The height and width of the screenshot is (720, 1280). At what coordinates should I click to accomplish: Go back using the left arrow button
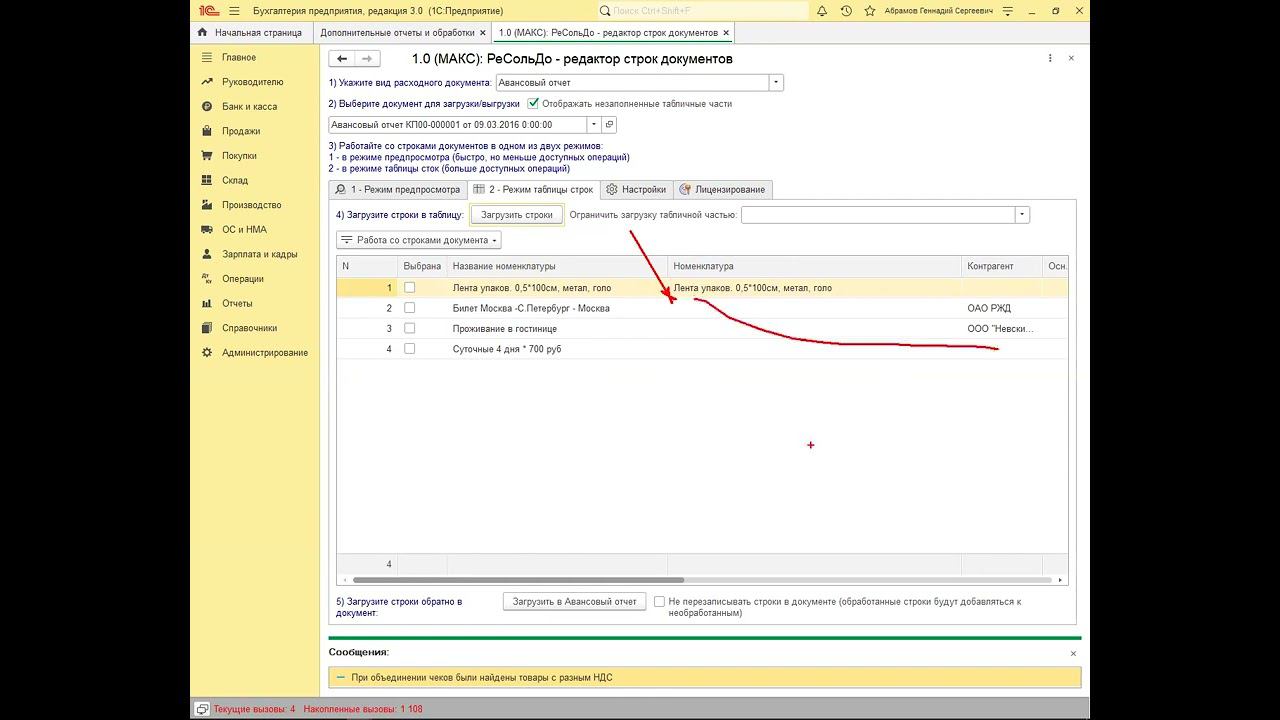click(x=342, y=59)
